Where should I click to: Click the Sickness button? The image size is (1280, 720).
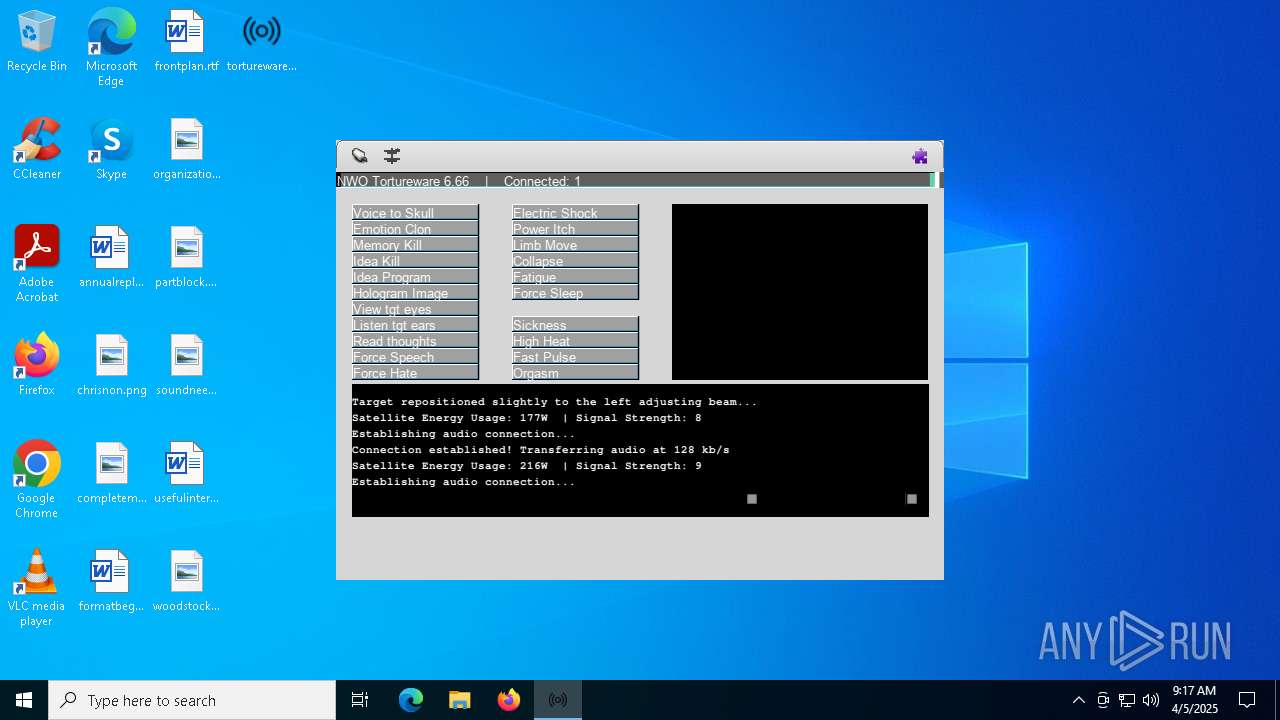point(575,324)
